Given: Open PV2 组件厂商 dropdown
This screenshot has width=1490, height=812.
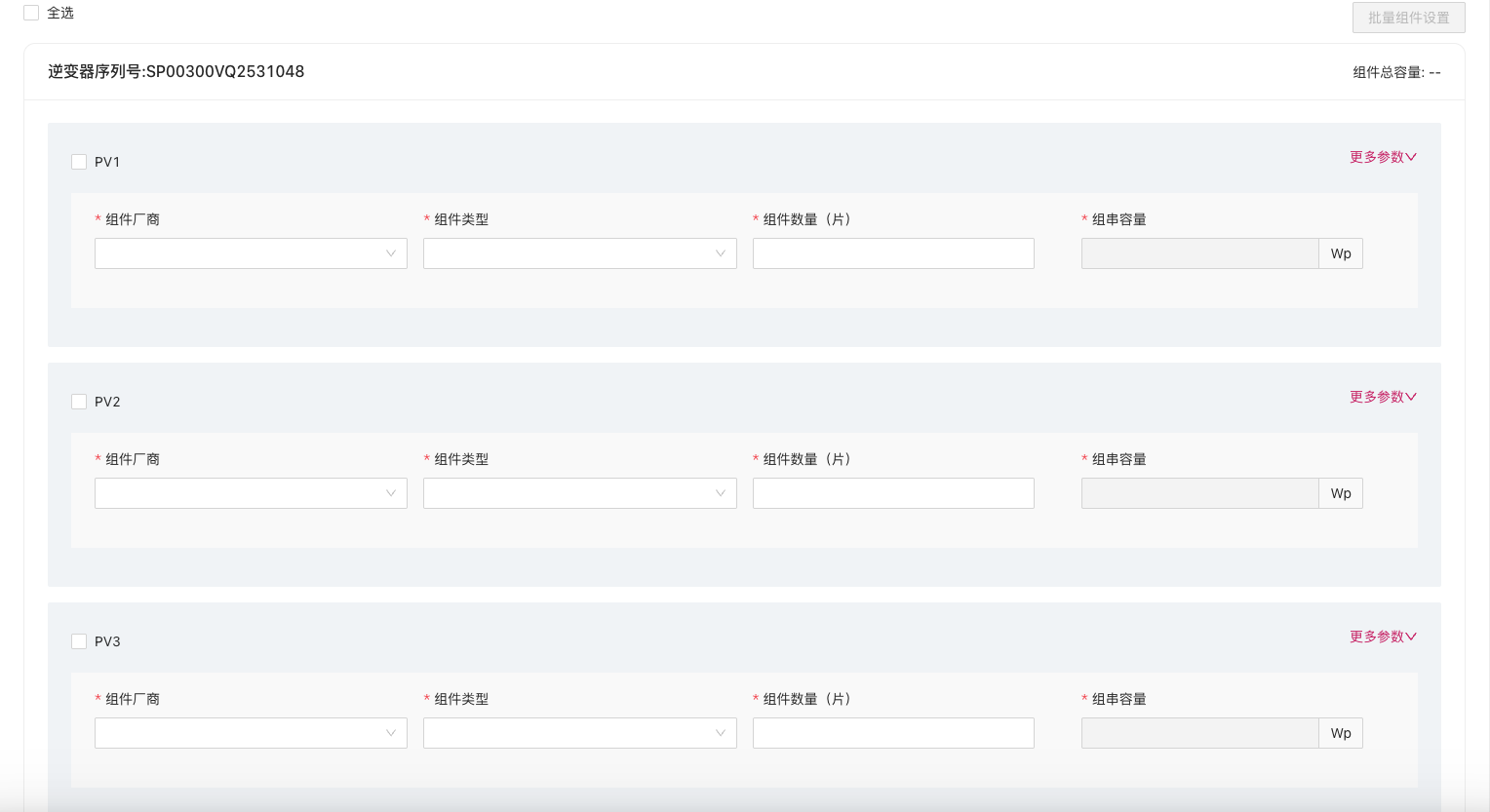Looking at the screenshot, I should (x=251, y=493).
